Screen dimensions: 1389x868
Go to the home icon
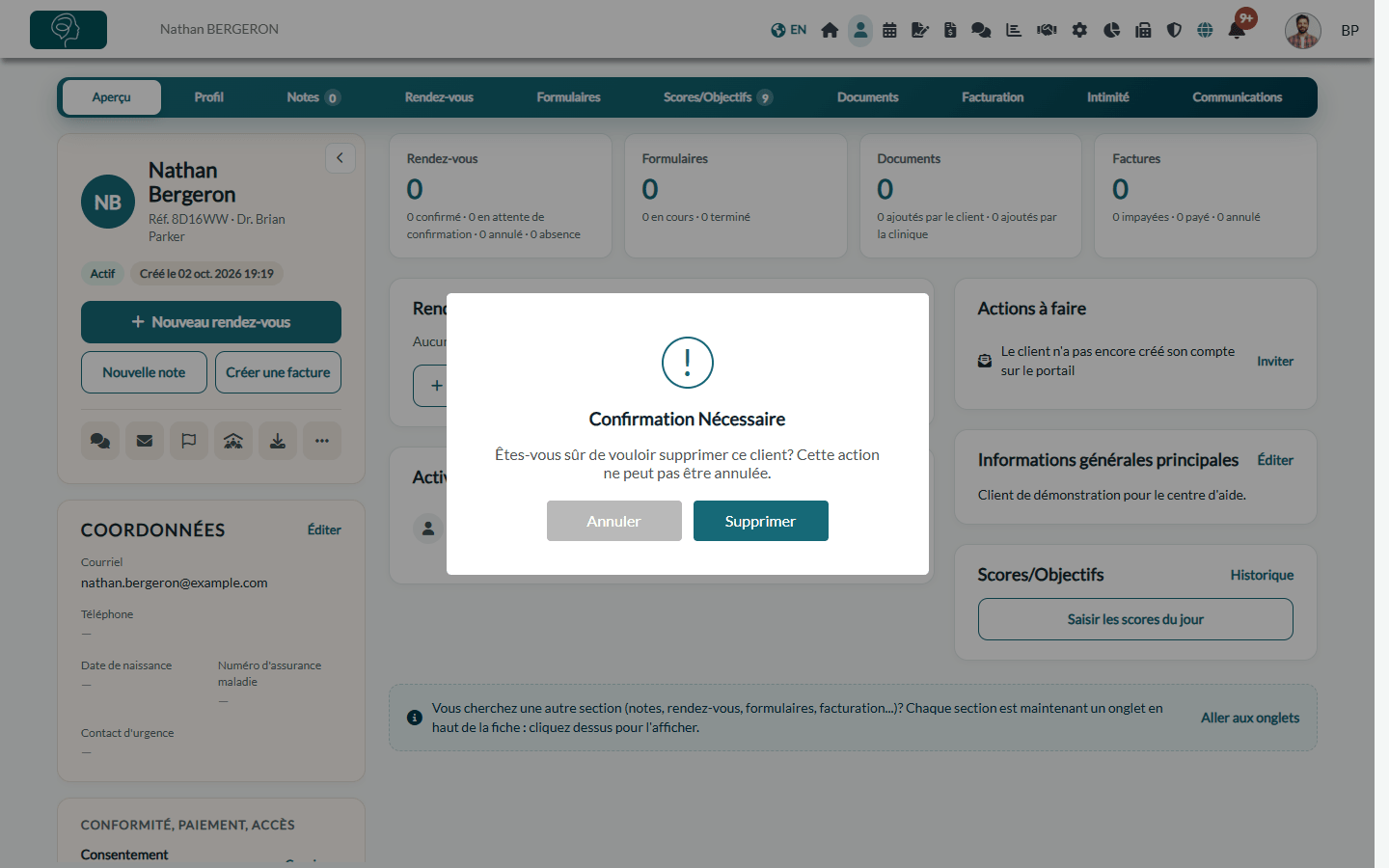click(830, 30)
